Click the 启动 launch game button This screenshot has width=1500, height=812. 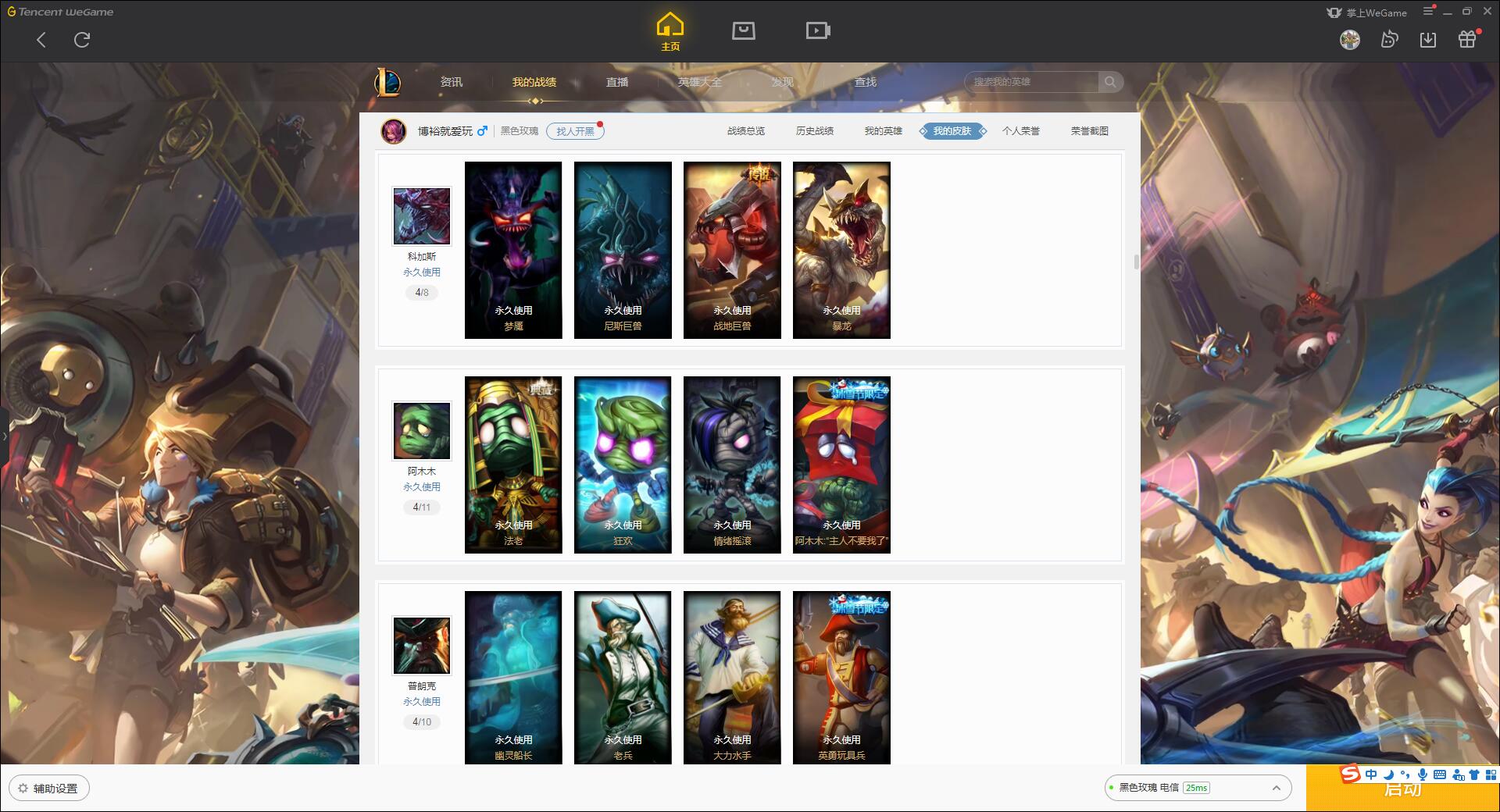[1403, 790]
